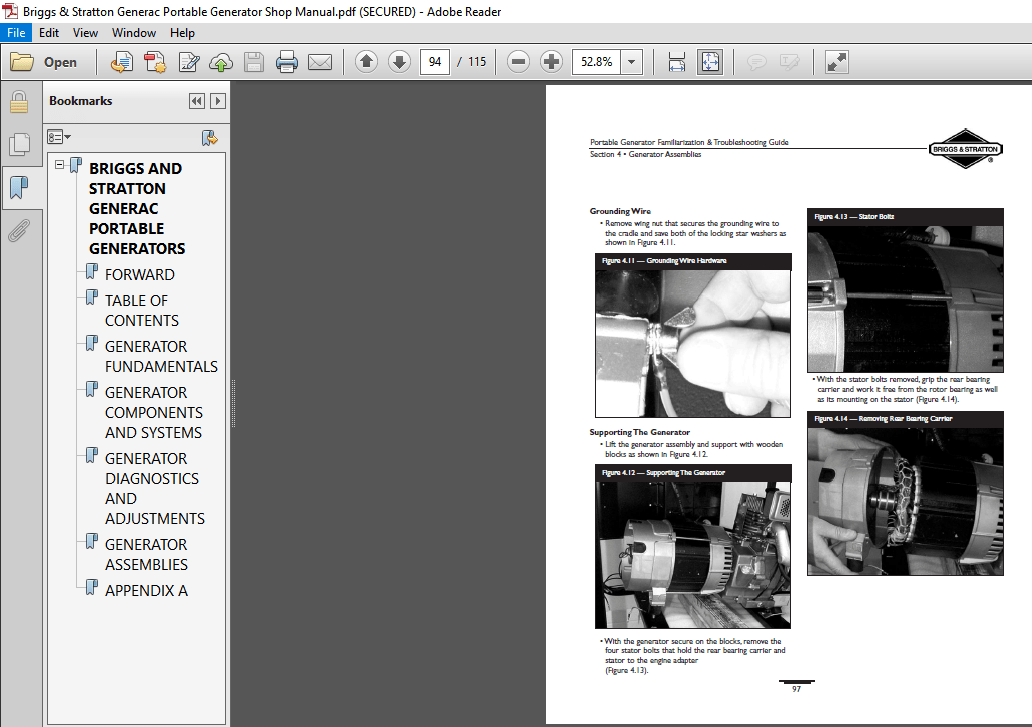Open the Window menu
1032x727 pixels.
pyautogui.click(x=134, y=33)
